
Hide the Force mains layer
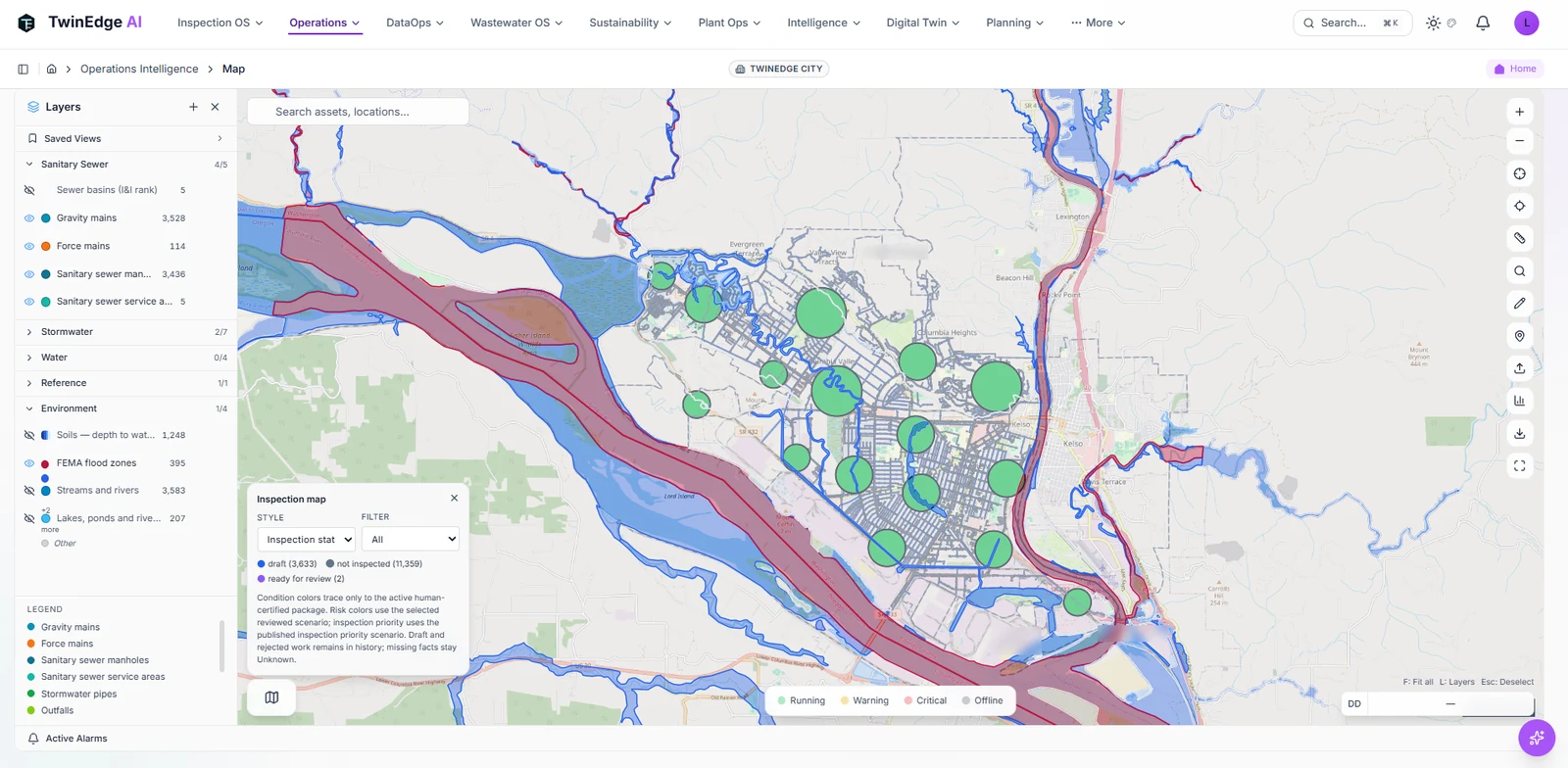pos(29,246)
